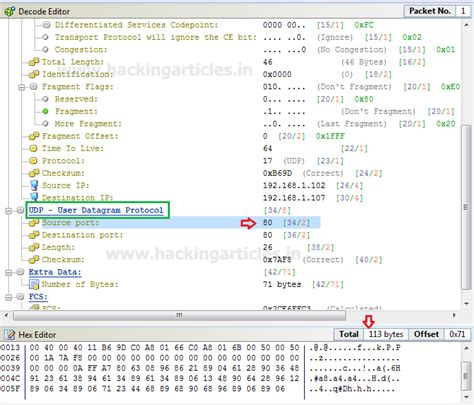Viewport: 474px width, 405px height.
Task: Click hex row beginning at offset 0013
Action: pyautogui.click(x=201, y=348)
